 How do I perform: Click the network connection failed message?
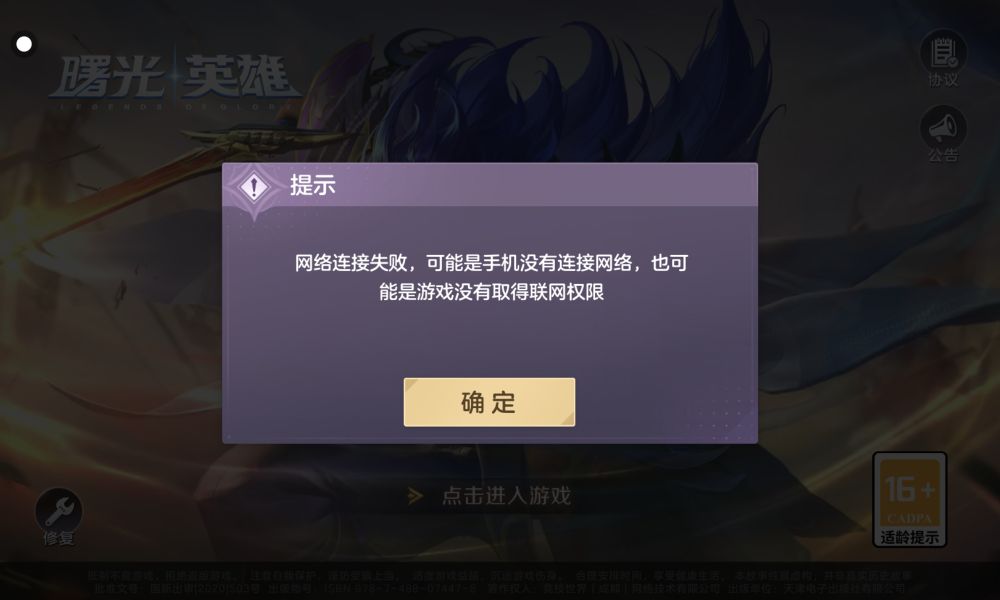click(x=491, y=277)
